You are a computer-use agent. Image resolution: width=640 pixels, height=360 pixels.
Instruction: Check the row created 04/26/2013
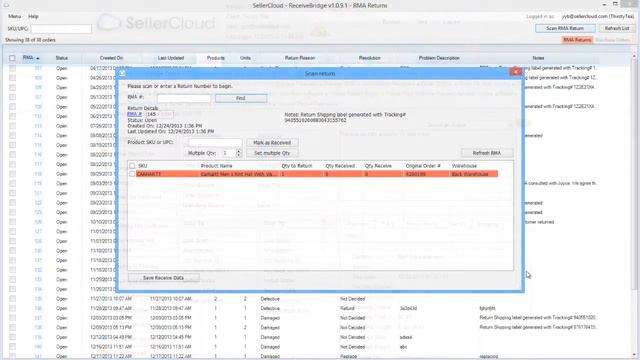click(x=12, y=78)
